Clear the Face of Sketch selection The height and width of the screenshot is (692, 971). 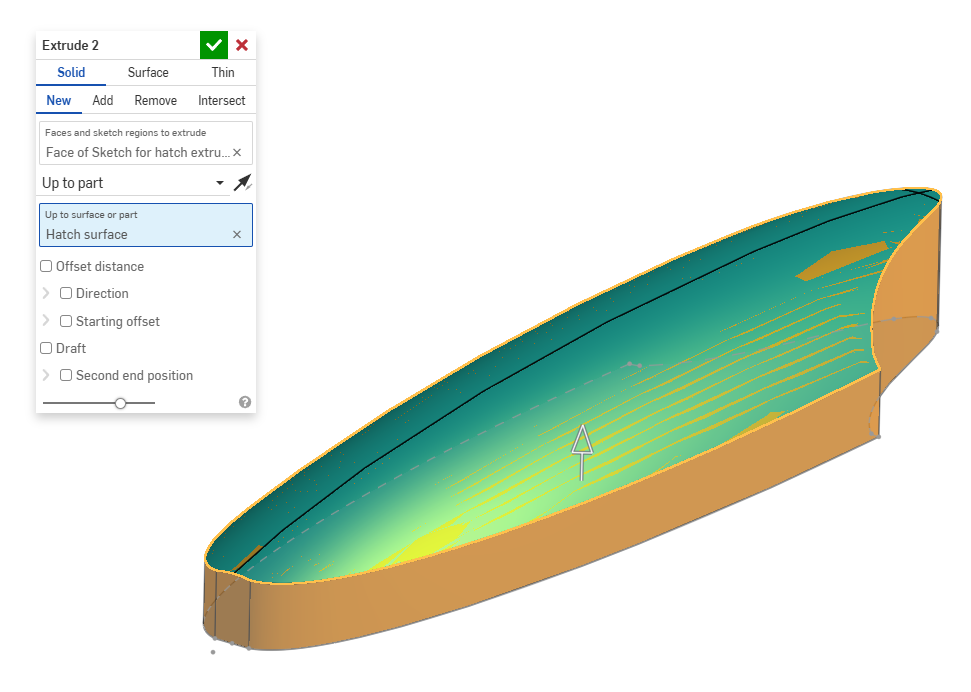237,152
